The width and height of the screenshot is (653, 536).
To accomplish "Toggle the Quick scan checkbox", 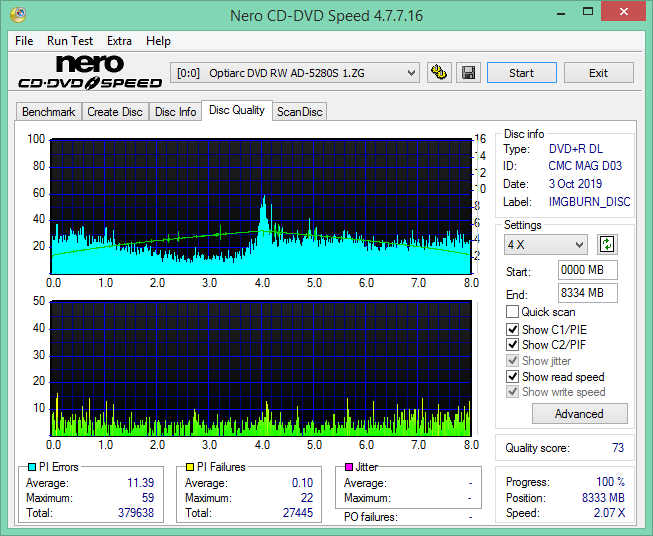I will tap(512, 312).
